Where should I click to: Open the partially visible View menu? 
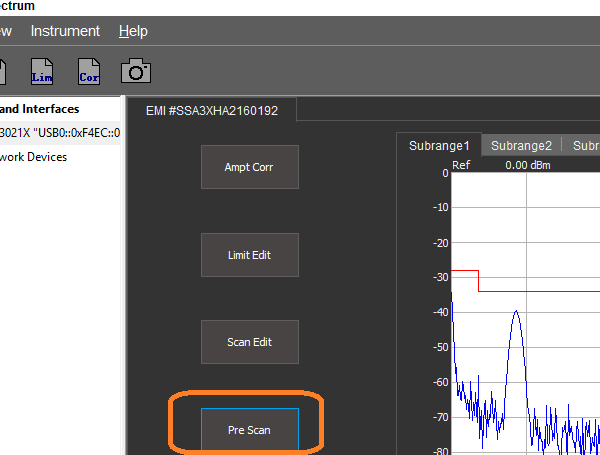coord(6,31)
